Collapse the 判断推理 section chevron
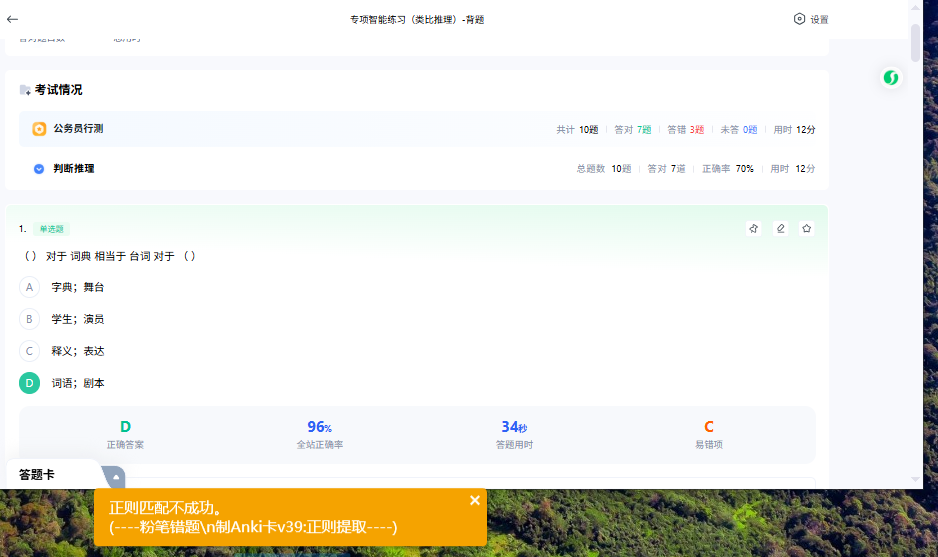This screenshot has width=938, height=557. [x=39, y=169]
